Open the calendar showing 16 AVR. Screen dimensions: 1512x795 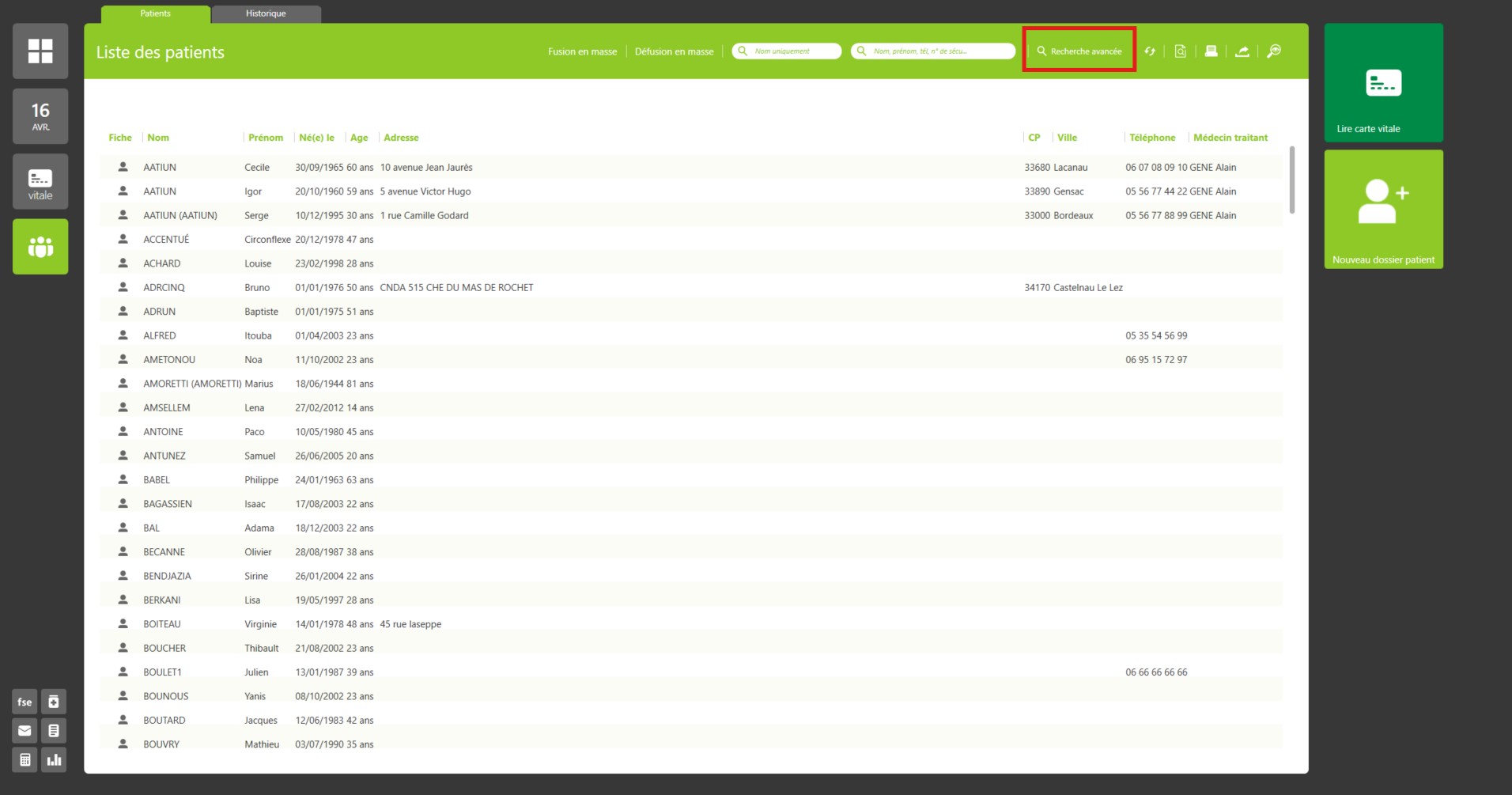(x=40, y=116)
